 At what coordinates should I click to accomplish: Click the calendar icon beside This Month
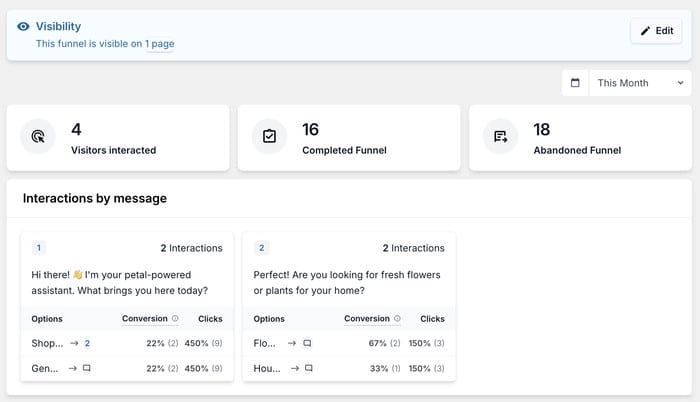click(x=575, y=83)
